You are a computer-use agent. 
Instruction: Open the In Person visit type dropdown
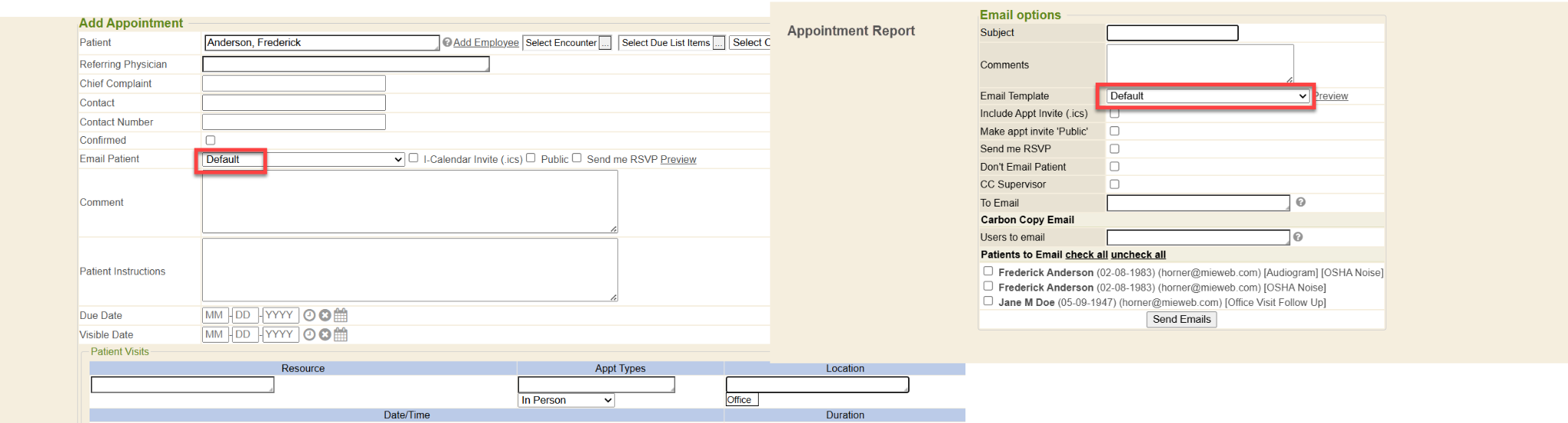tap(566, 400)
